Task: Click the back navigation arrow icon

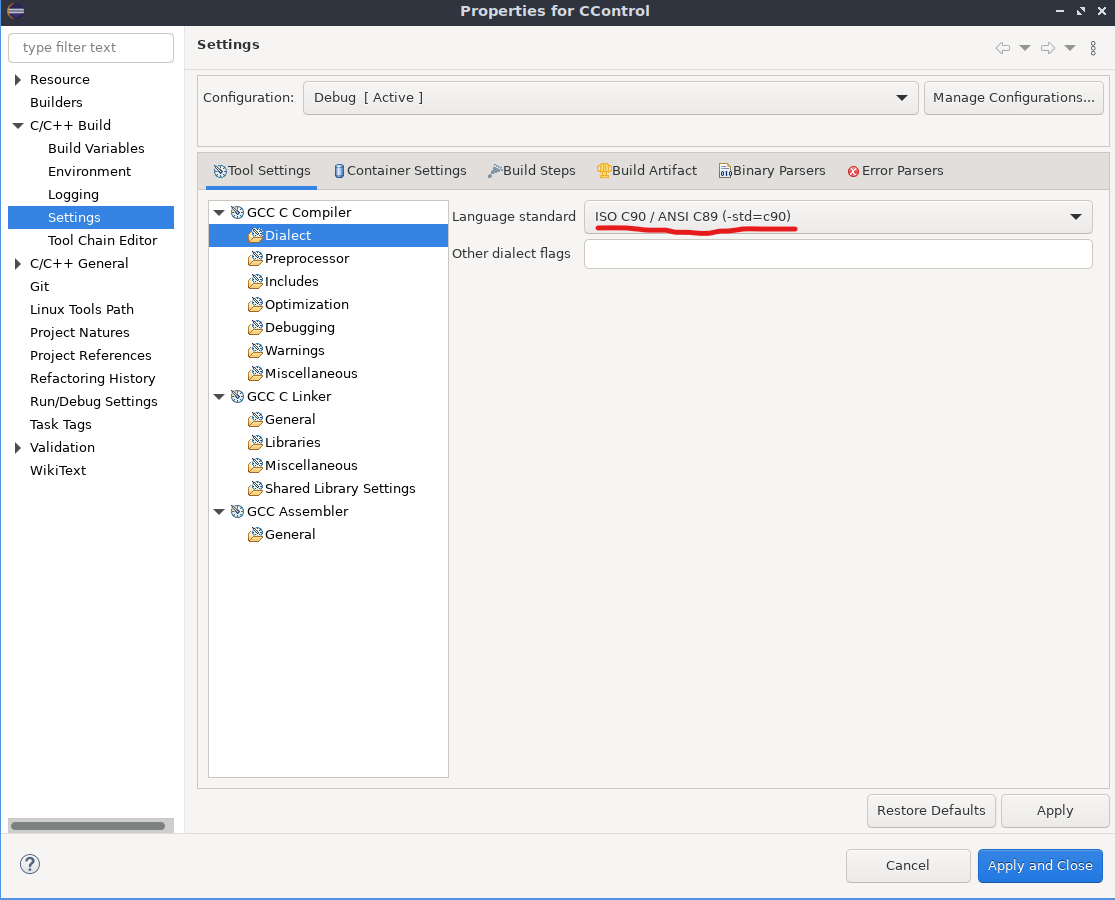Action: coord(1001,48)
